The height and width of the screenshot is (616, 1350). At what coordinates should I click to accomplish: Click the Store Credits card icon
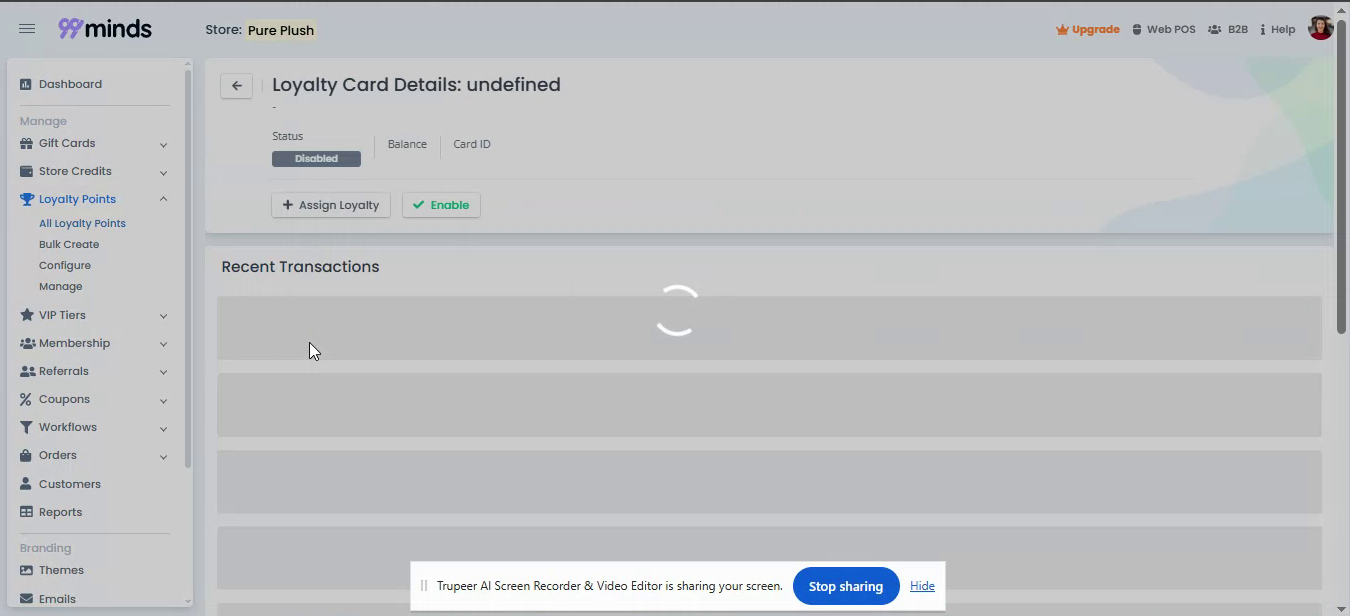tap(26, 171)
